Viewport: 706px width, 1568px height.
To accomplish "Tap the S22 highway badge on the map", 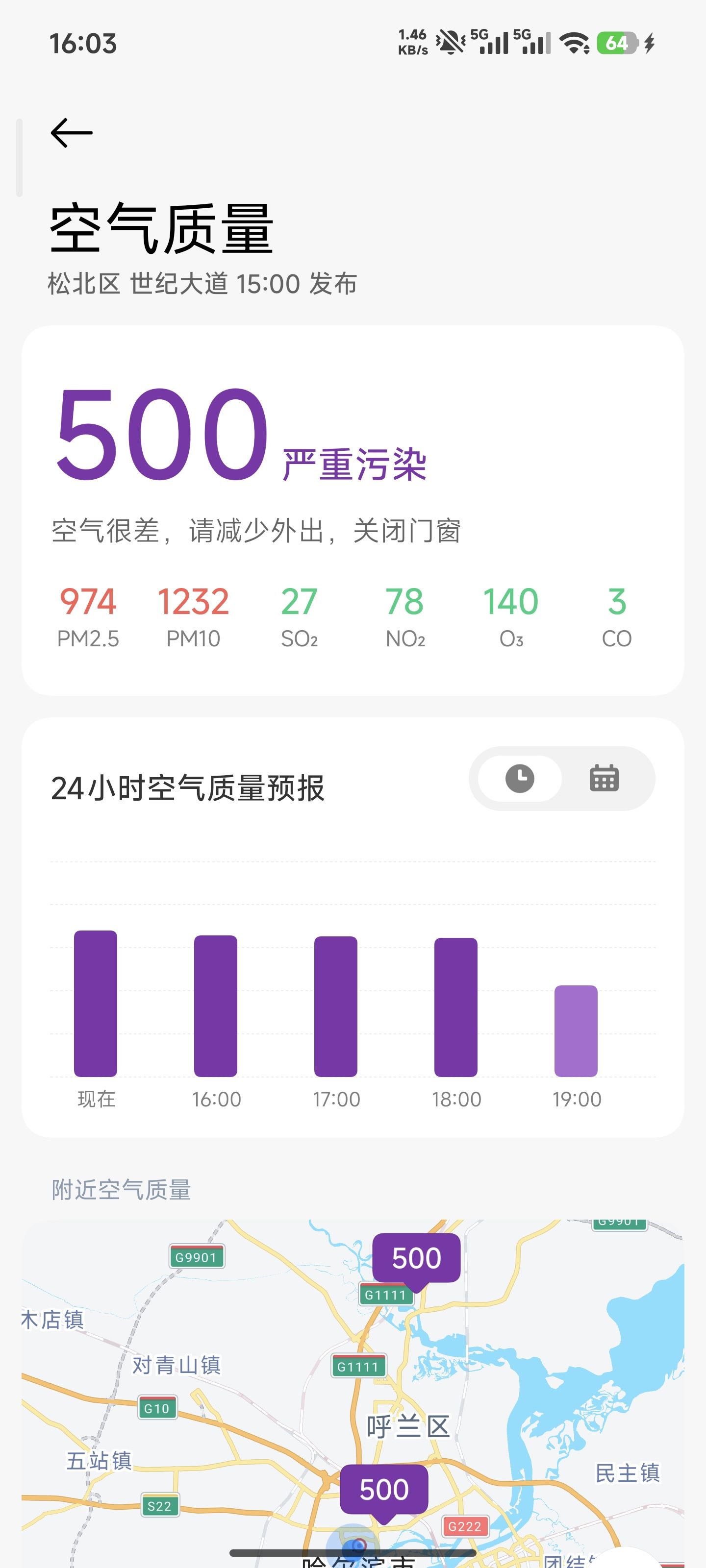I will pyautogui.click(x=160, y=1506).
